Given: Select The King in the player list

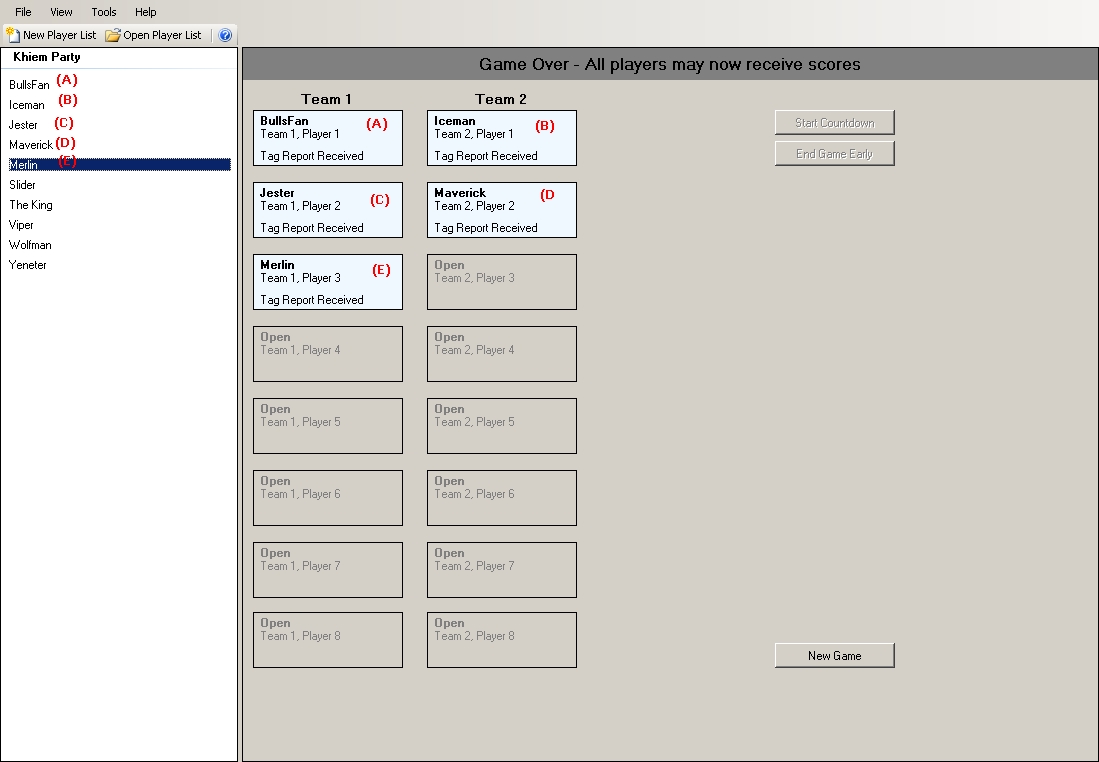Looking at the screenshot, I should point(31,205).
